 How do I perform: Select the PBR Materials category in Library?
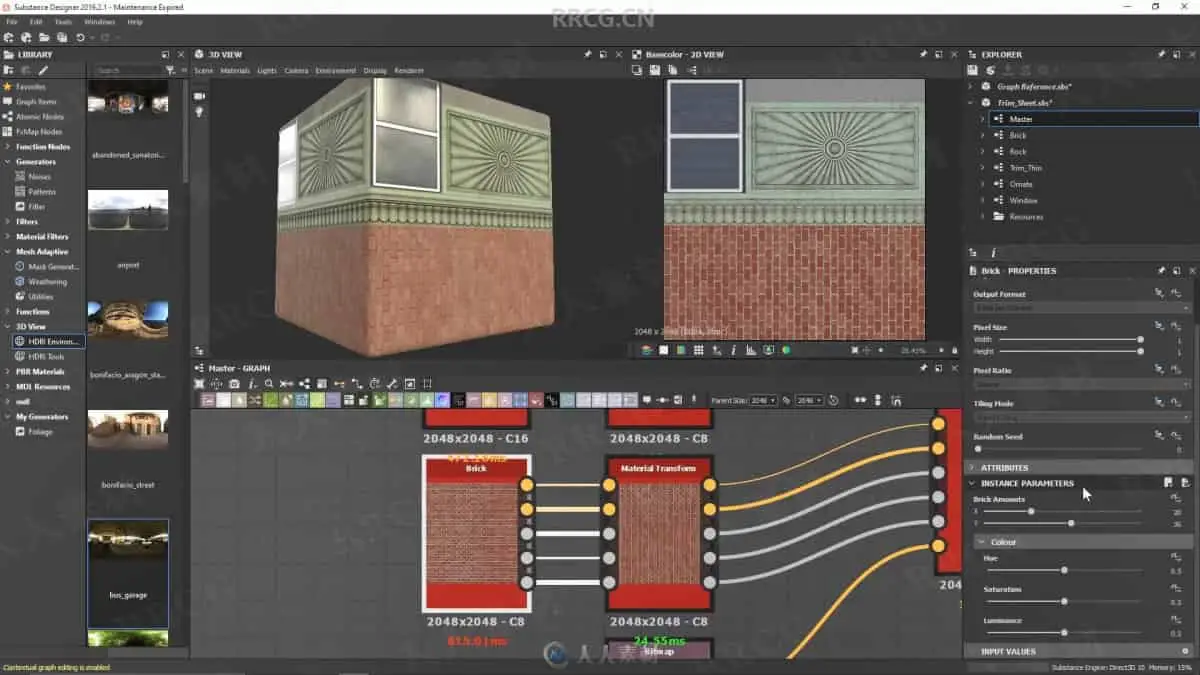(x=40, y=372)
